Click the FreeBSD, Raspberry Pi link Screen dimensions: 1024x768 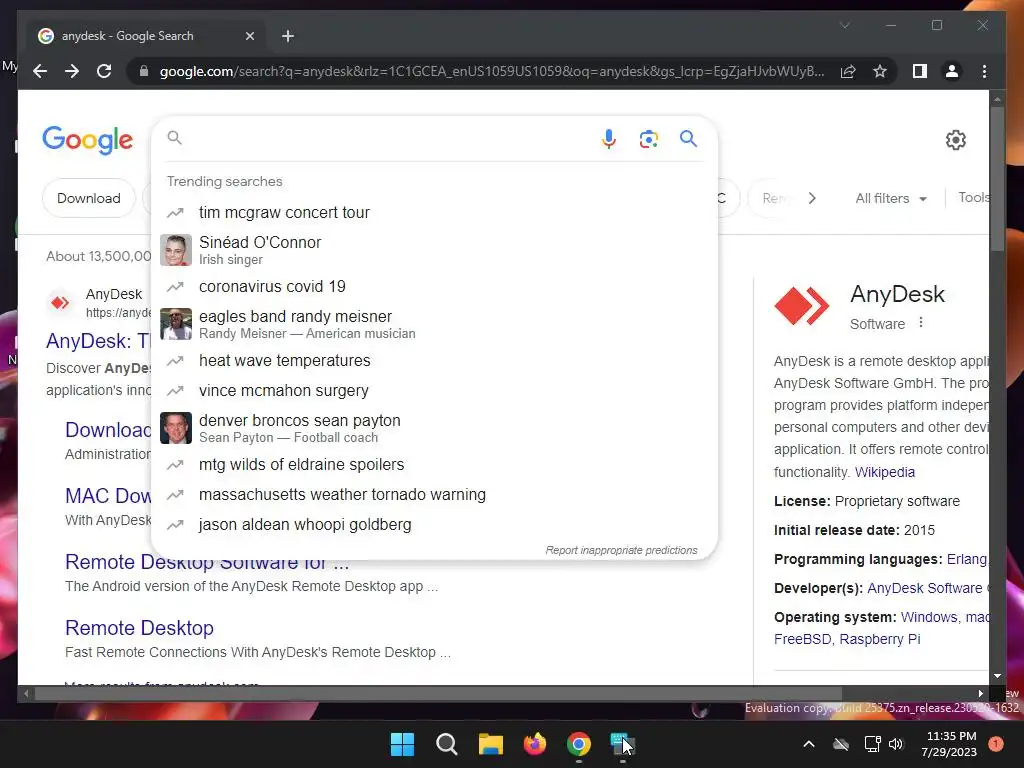tap(846, 639)
